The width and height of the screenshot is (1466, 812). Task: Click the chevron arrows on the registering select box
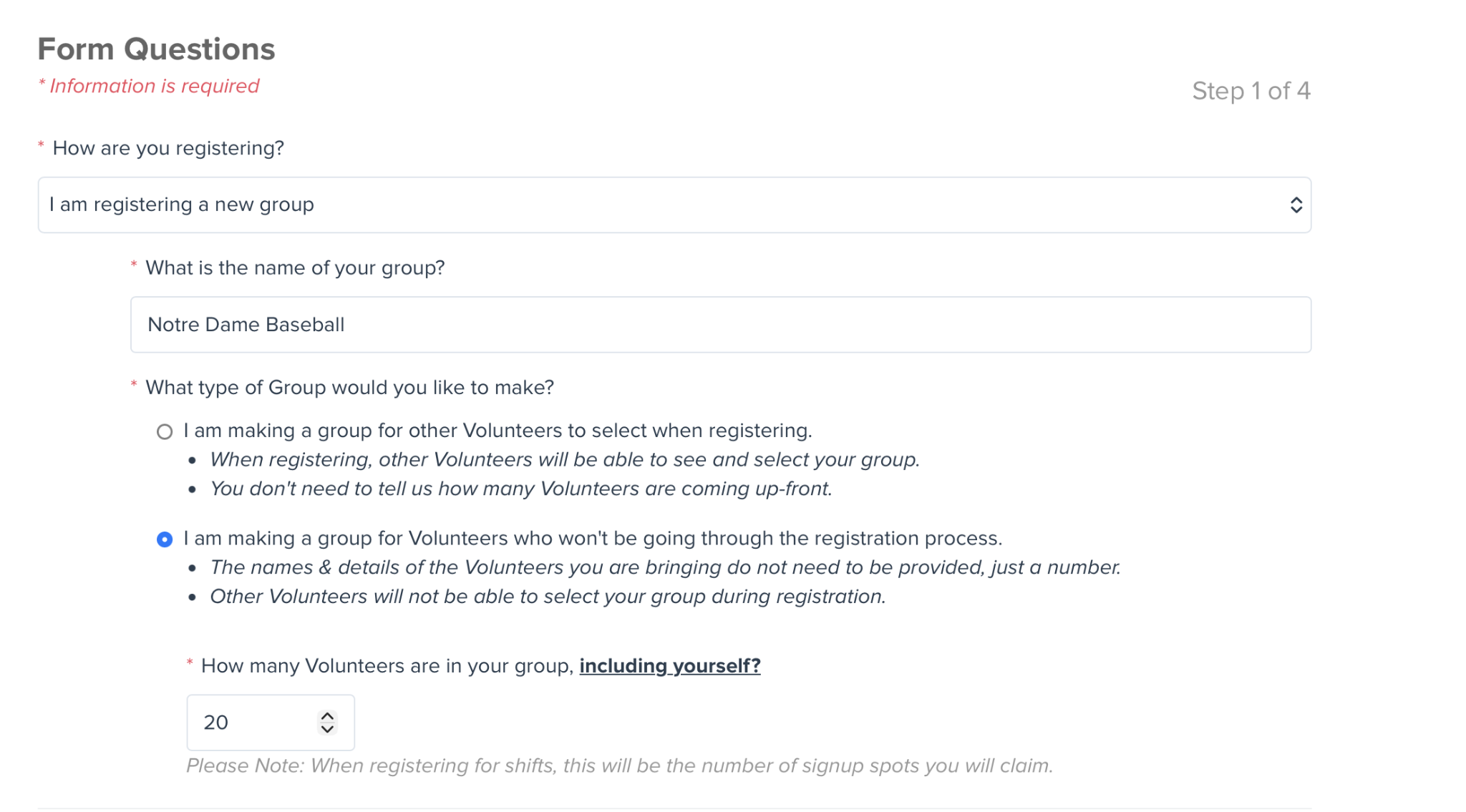coord(1296,205)
